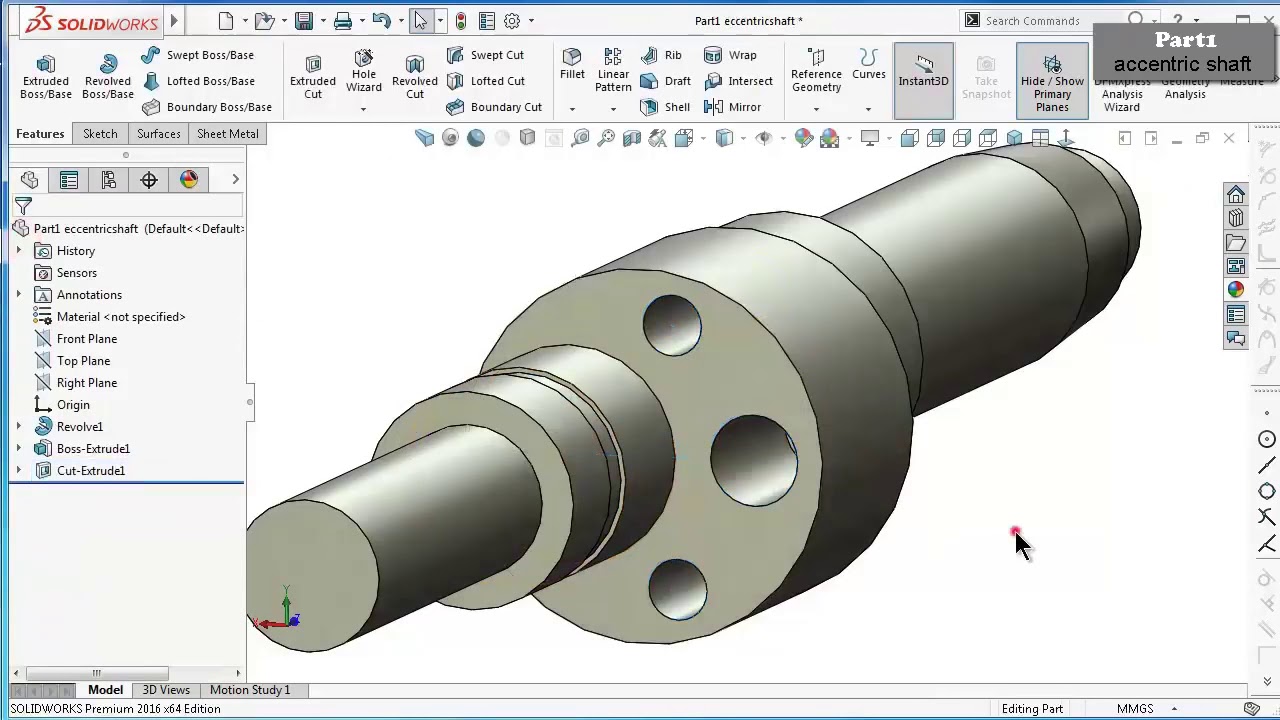Select the Extruded Boss/Base tool

coord(46,77)
